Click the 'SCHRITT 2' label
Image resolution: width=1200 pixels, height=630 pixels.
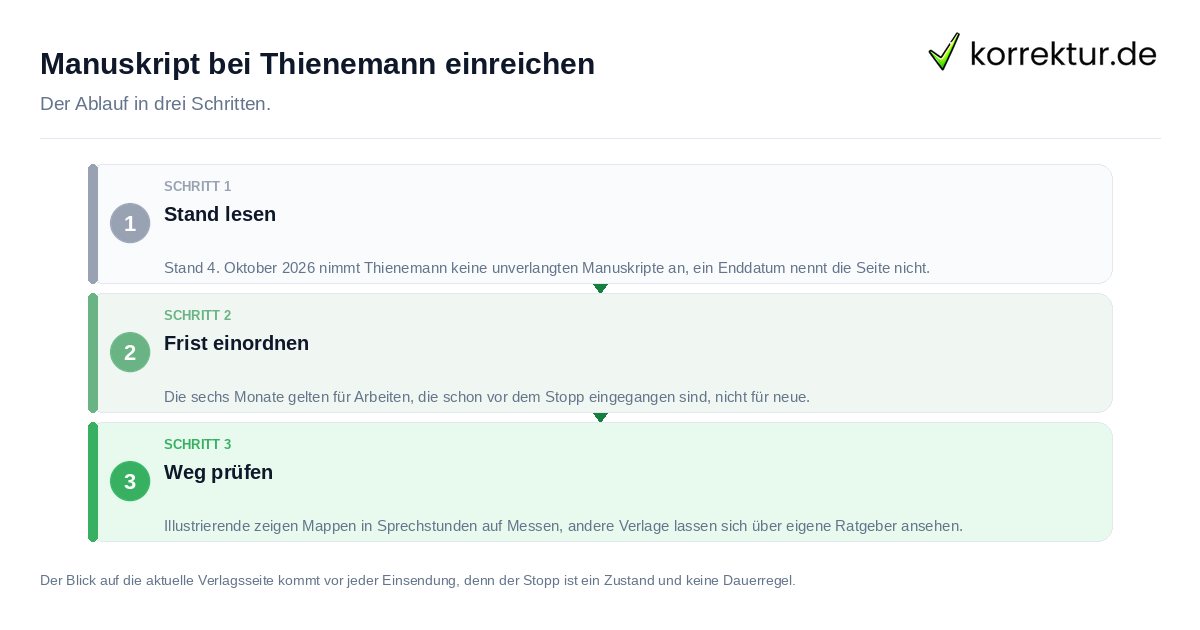pyautogui.click(x=198, y=316)
